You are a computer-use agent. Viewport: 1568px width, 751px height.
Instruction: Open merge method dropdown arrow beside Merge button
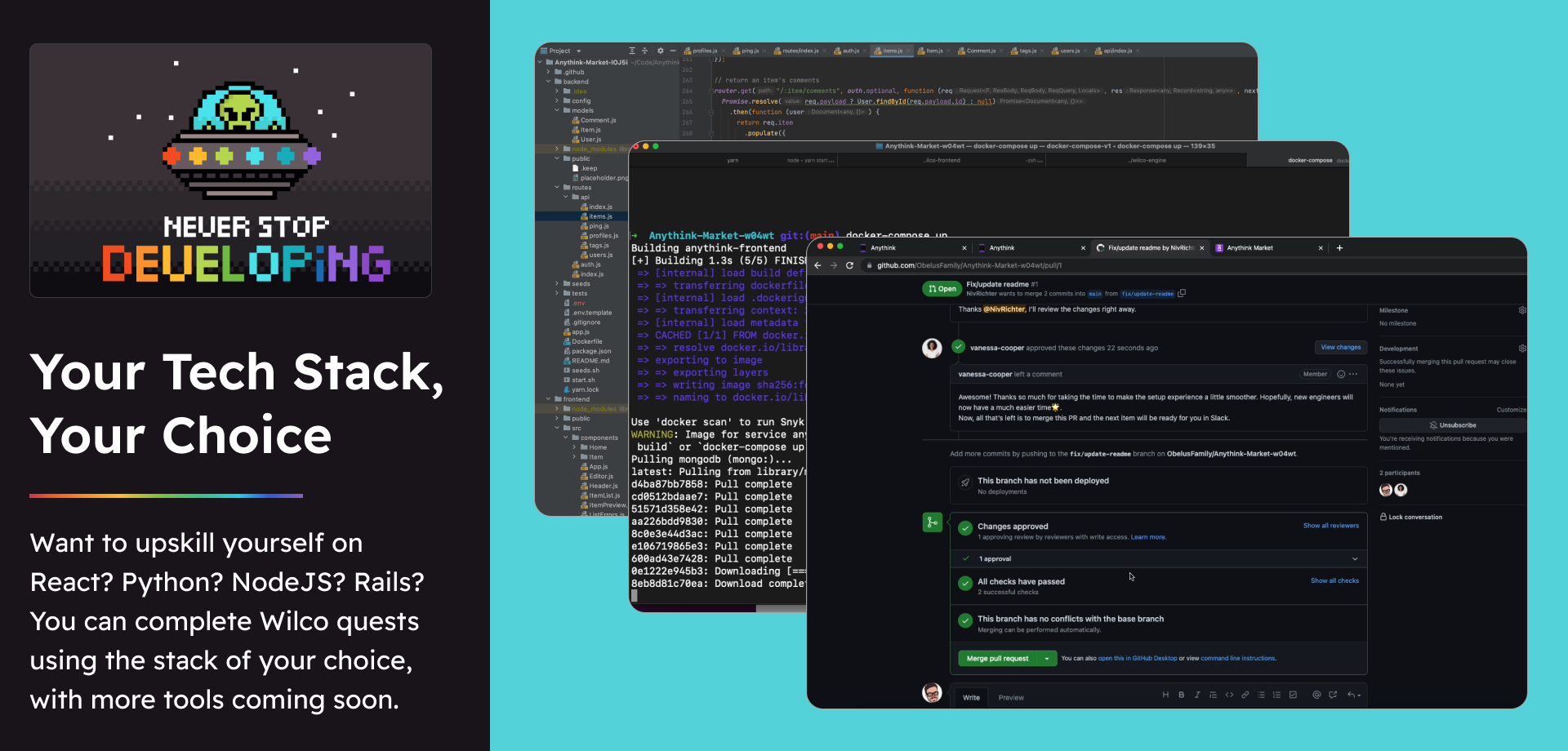point(1047,659)
